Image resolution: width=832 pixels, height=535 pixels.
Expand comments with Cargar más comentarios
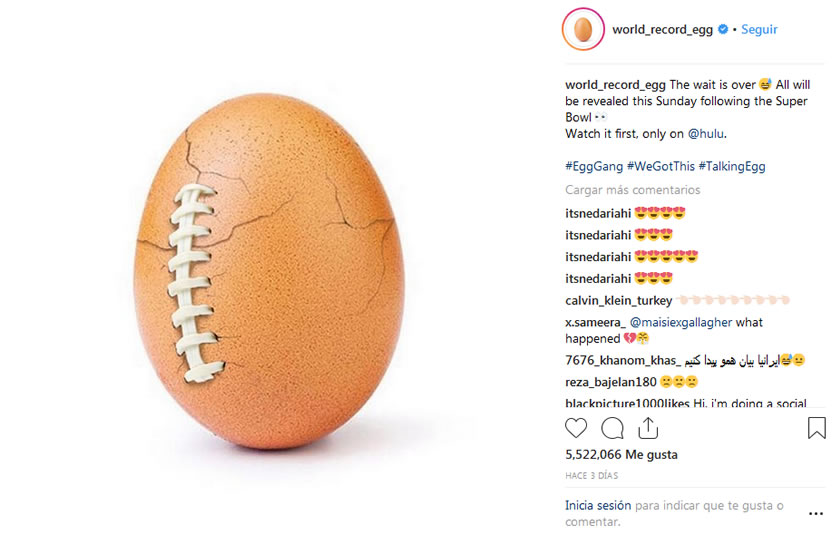pyautogui.click(x=632, y=189)
